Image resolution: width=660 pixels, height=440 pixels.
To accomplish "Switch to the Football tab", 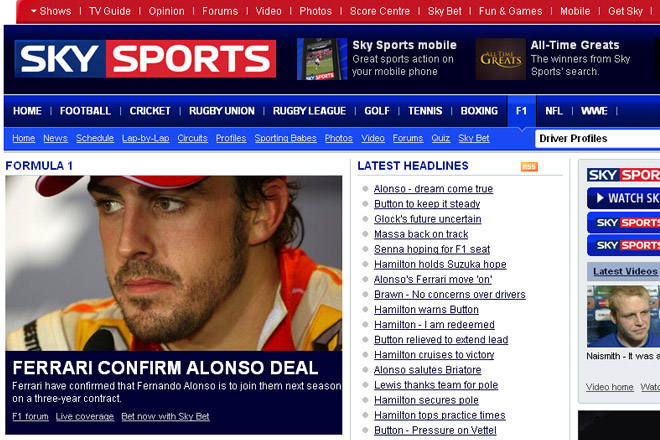I will (x=85, y=111).
